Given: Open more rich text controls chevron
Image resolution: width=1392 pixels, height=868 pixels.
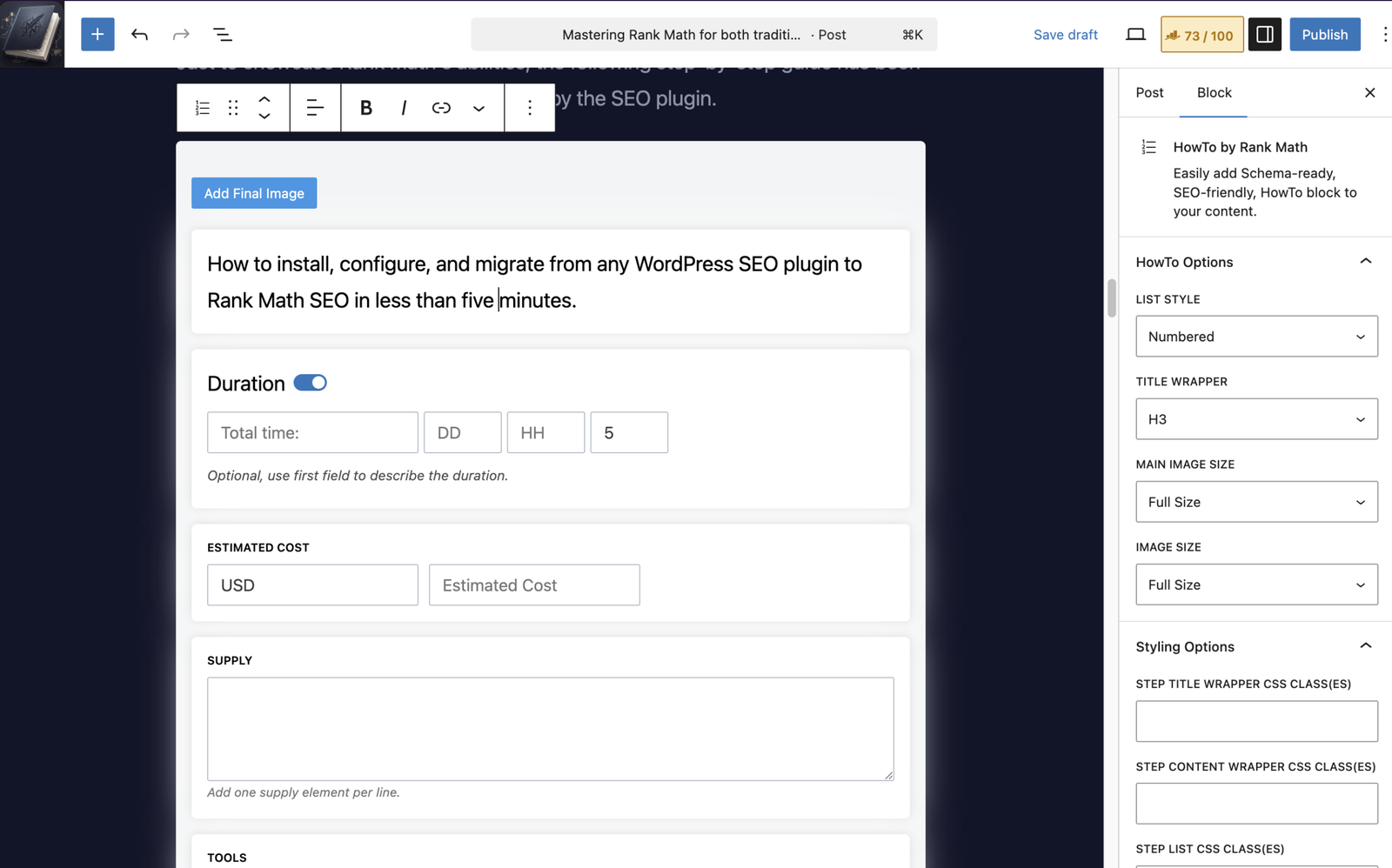Looking at the screenshot, I should coord(478,108).
